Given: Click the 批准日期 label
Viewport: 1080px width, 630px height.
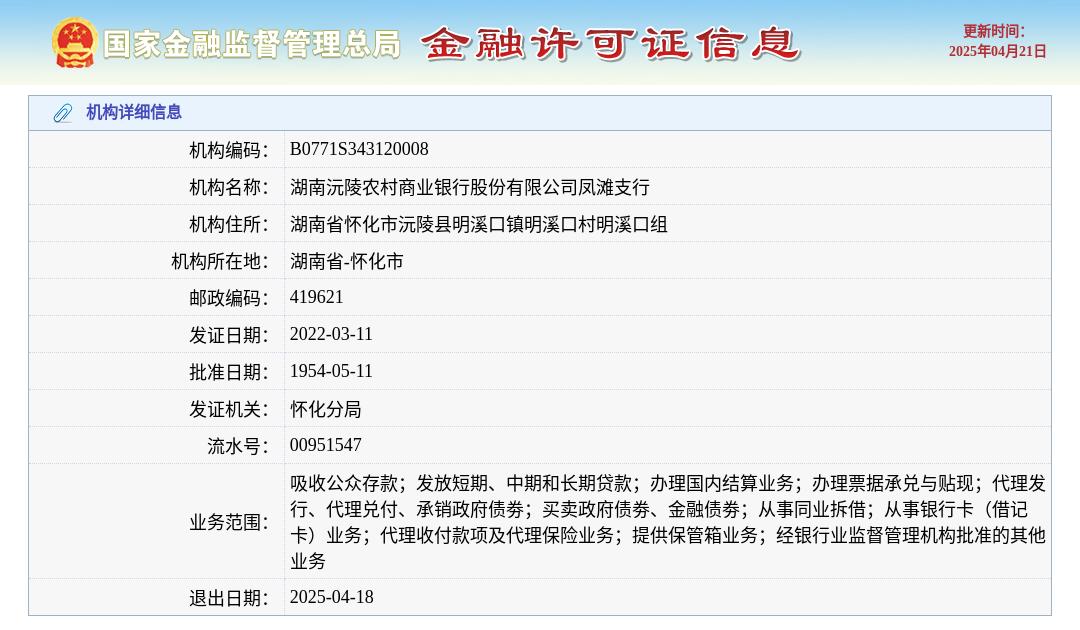Looking at the screenshot, I should point(229,372).
